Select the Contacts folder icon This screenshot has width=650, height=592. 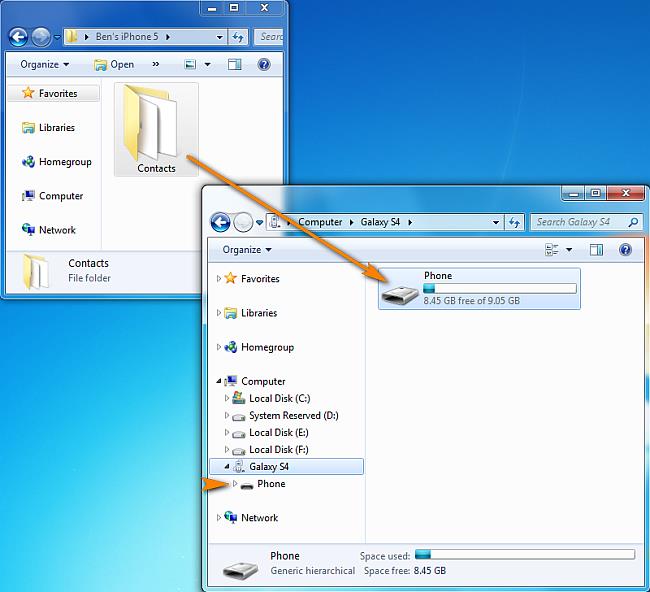(x=156, y=129)
